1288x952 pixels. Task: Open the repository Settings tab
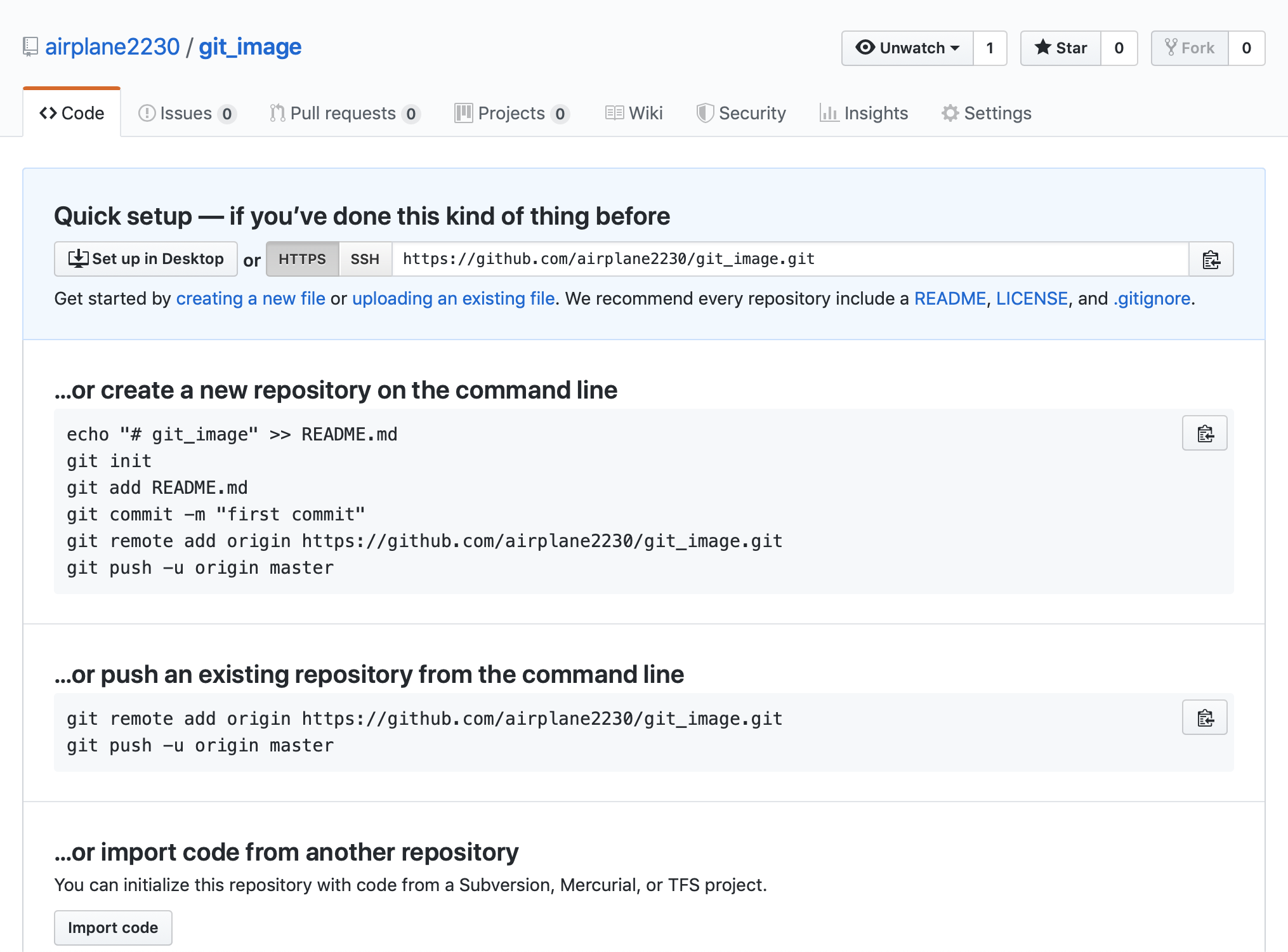pos(987,113)
